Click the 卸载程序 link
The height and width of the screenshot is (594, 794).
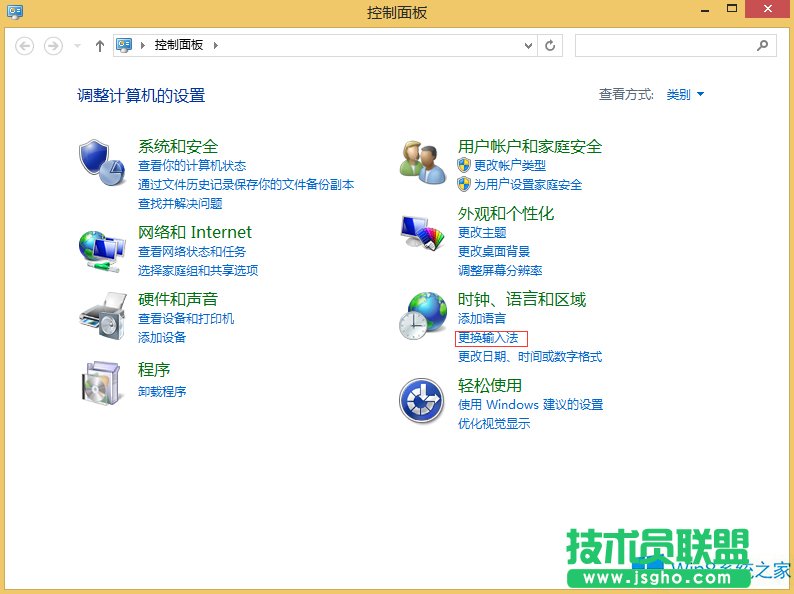[162, 391]
